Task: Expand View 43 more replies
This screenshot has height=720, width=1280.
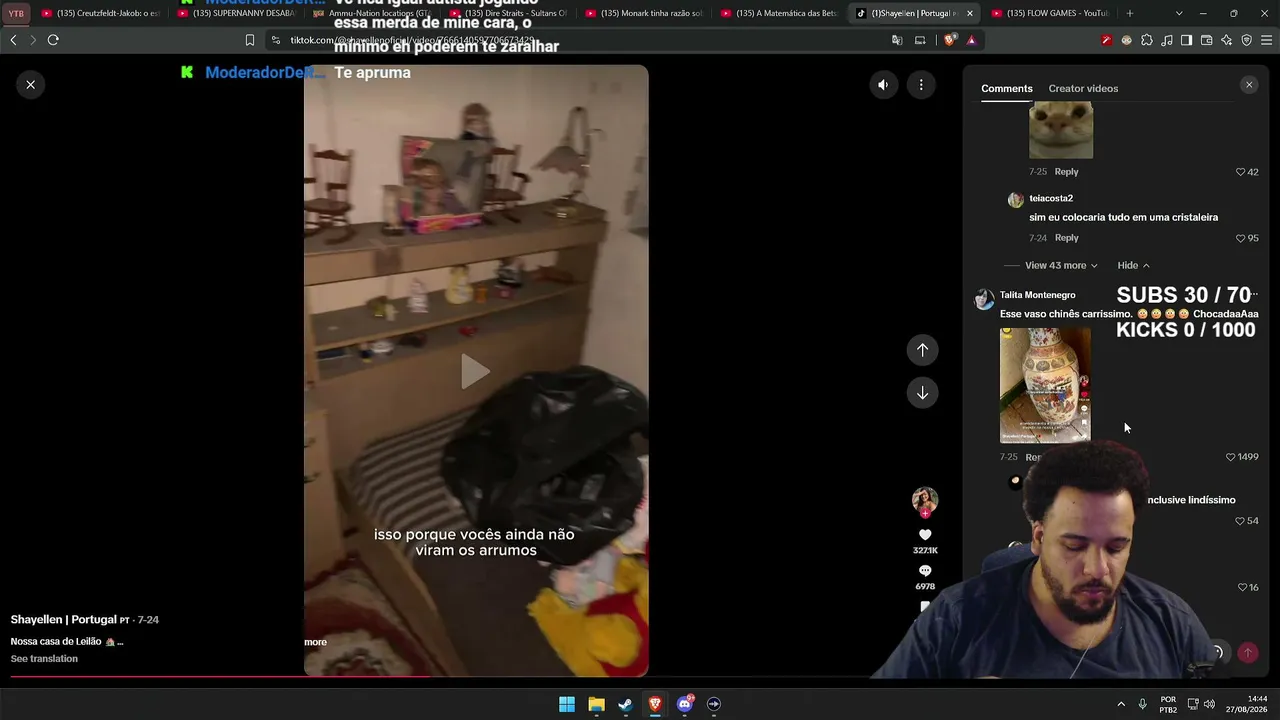Action: 1061,265
